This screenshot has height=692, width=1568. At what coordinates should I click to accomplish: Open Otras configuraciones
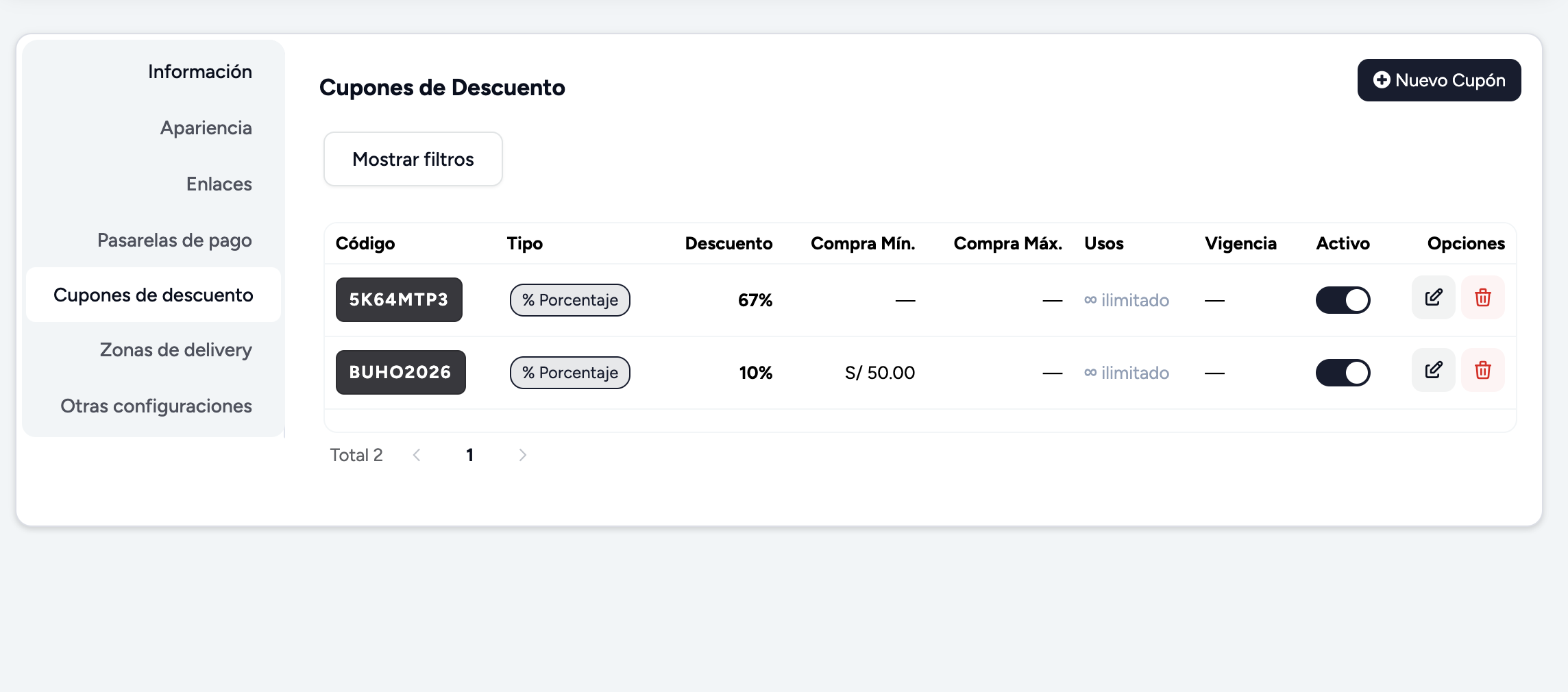(x=156, y=406)
